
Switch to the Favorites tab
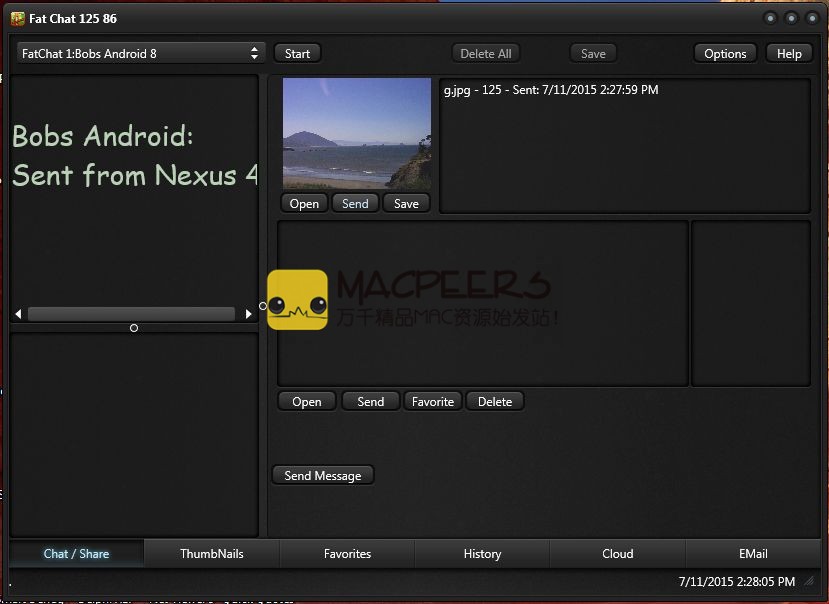(x=347, y=554)
